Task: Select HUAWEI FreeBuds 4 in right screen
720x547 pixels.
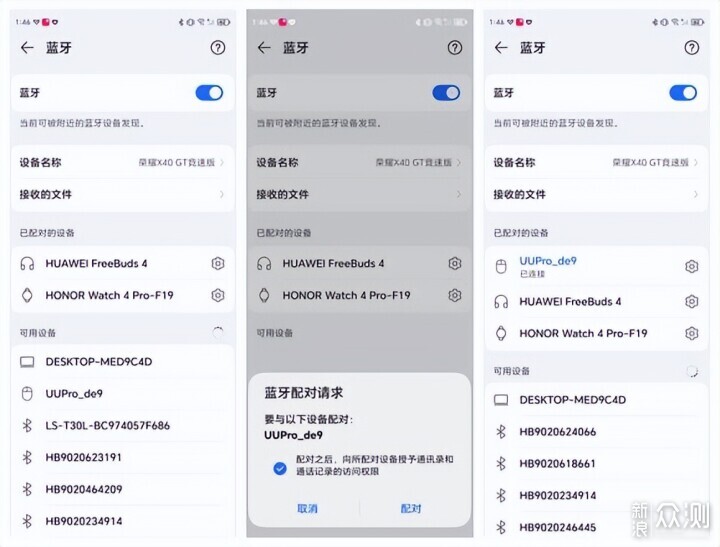Action: click(596, 302)
